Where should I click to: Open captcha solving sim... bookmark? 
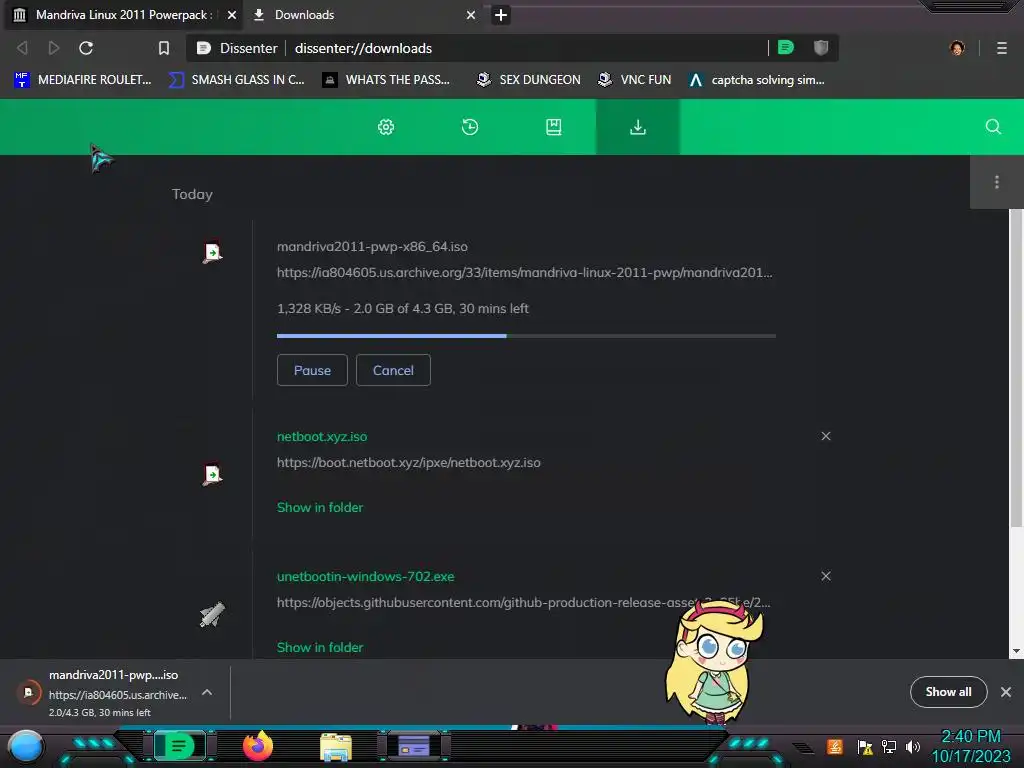(x=757, y=80)
